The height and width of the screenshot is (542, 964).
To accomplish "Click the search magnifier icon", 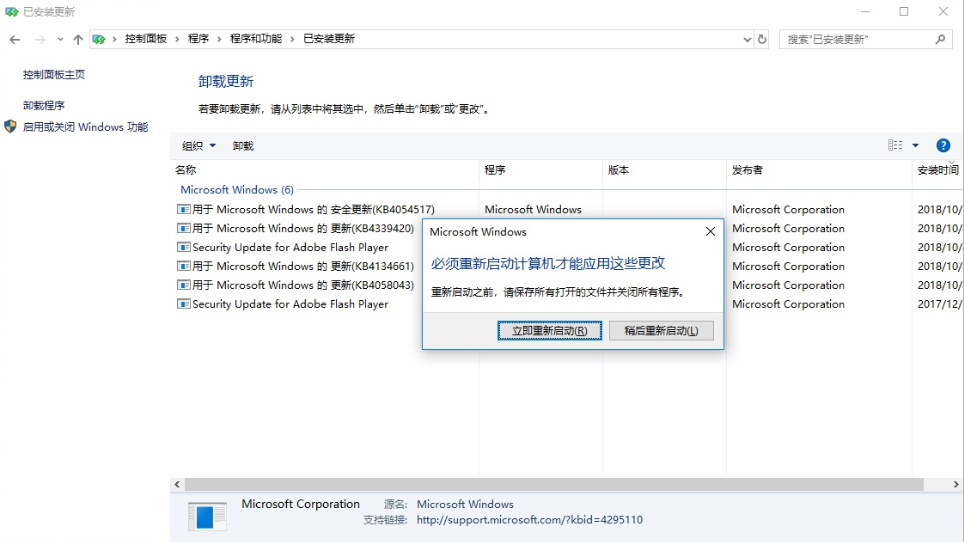I will (x=940, y=39).
